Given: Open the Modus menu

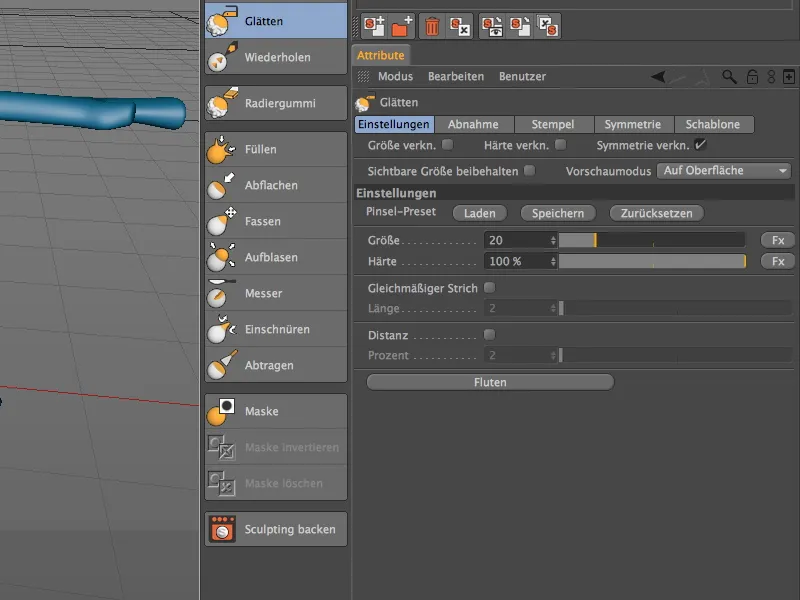Looking at the screenshot, I should pos(395,77).
